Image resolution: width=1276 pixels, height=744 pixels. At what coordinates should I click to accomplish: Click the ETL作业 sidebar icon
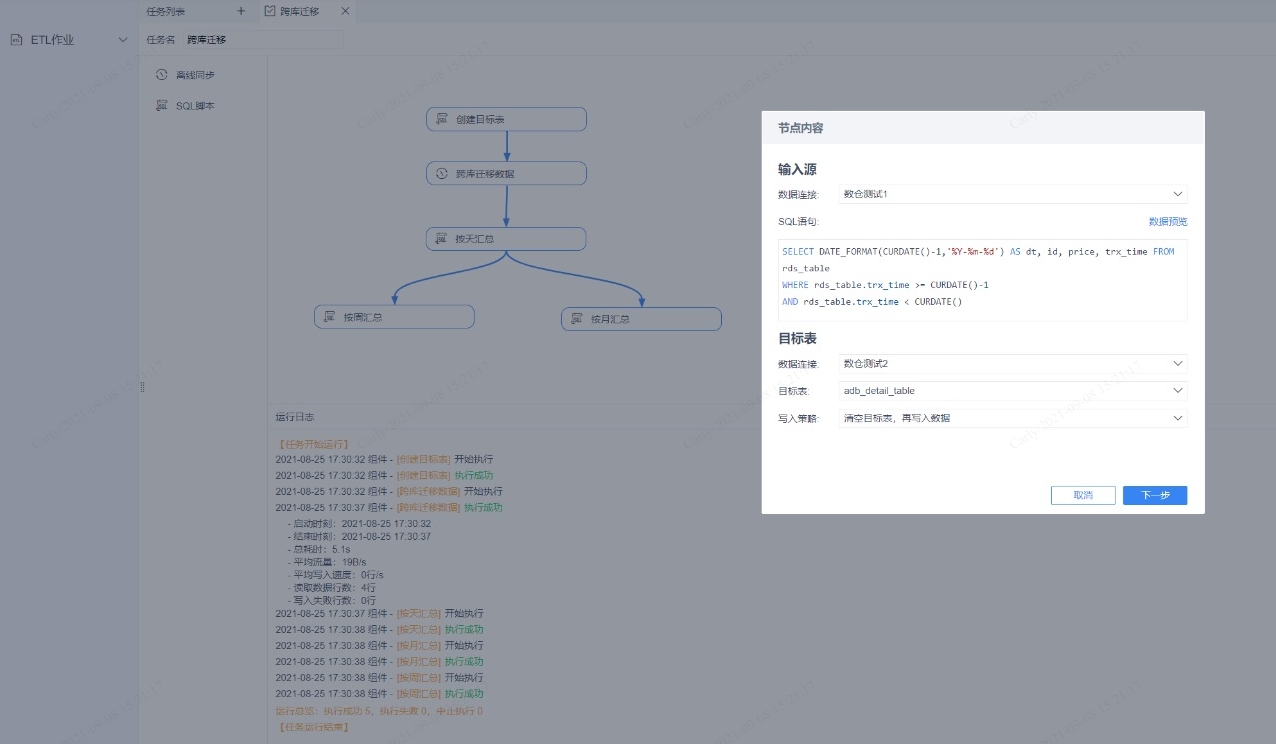[x=17, y=40]
